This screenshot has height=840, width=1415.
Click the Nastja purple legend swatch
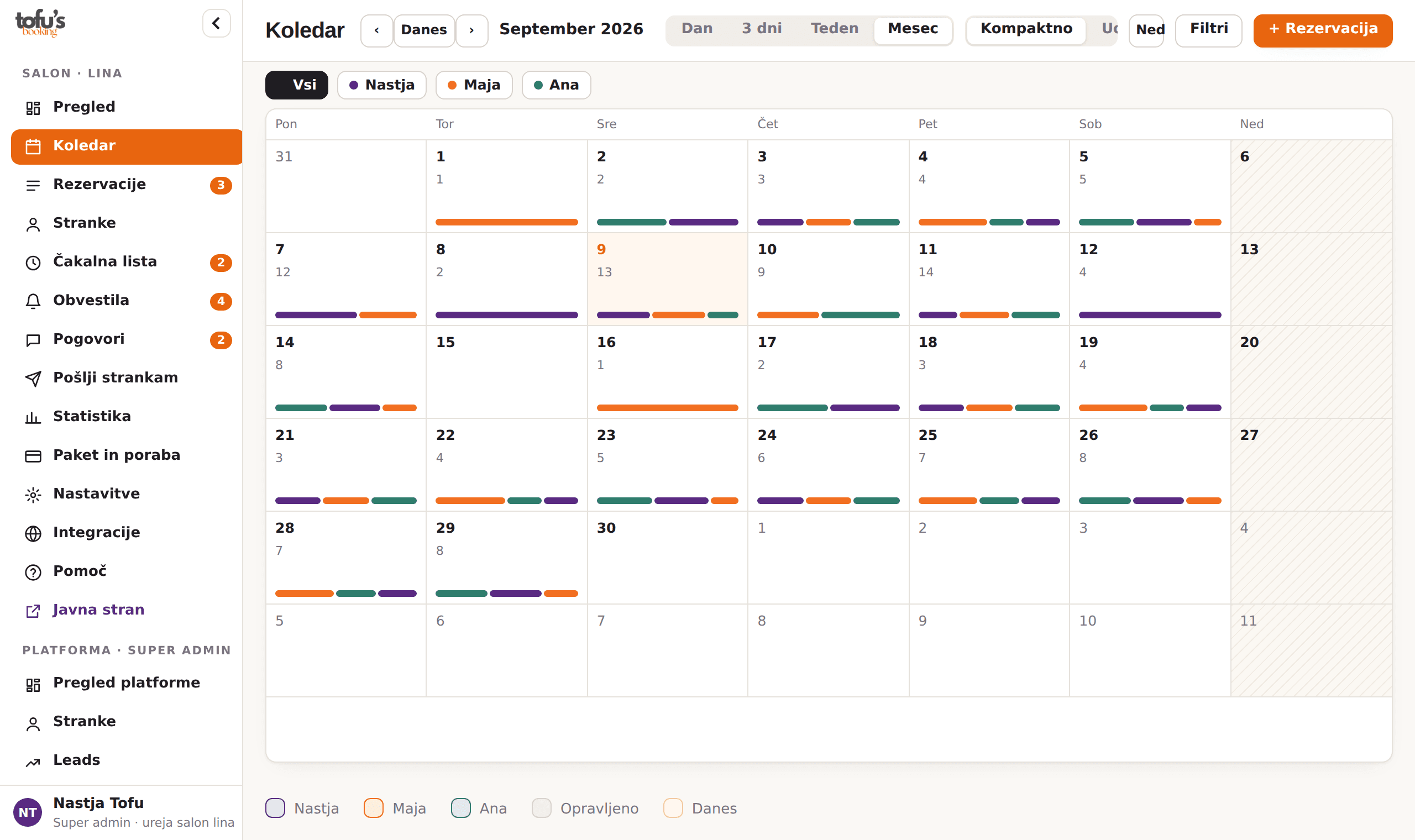[x=275, y=808]
